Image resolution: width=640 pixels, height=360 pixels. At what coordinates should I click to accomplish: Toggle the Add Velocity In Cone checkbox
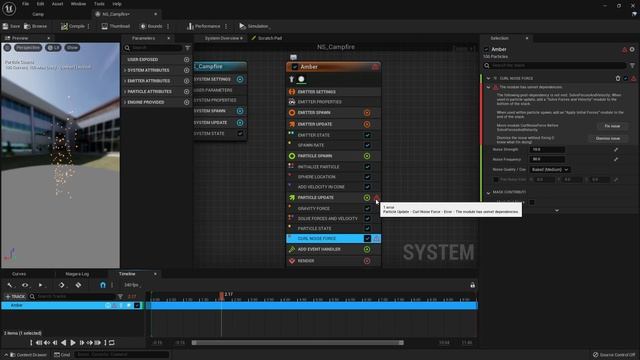pyautogui.click(x=367, y=187)
